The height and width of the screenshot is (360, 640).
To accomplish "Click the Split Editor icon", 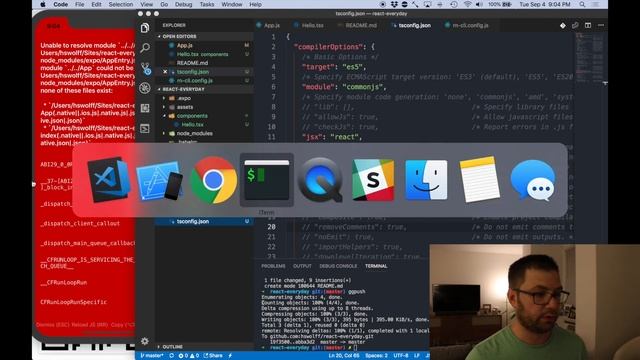I will 588,25.
